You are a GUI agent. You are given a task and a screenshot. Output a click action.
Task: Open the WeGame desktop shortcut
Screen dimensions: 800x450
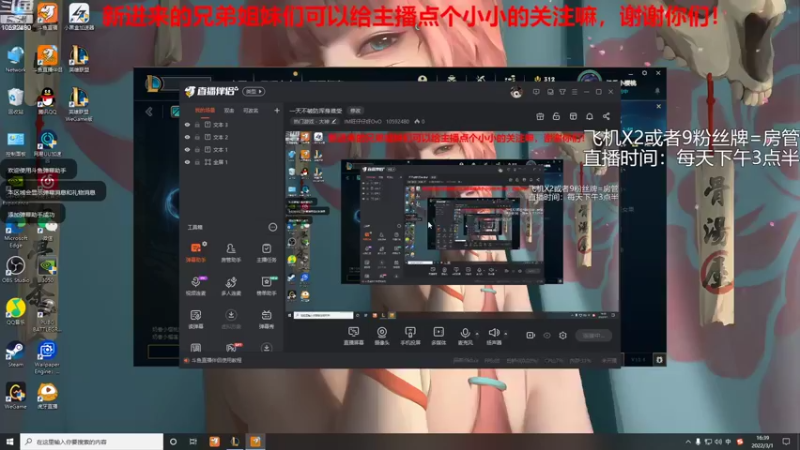click(15, 396)
